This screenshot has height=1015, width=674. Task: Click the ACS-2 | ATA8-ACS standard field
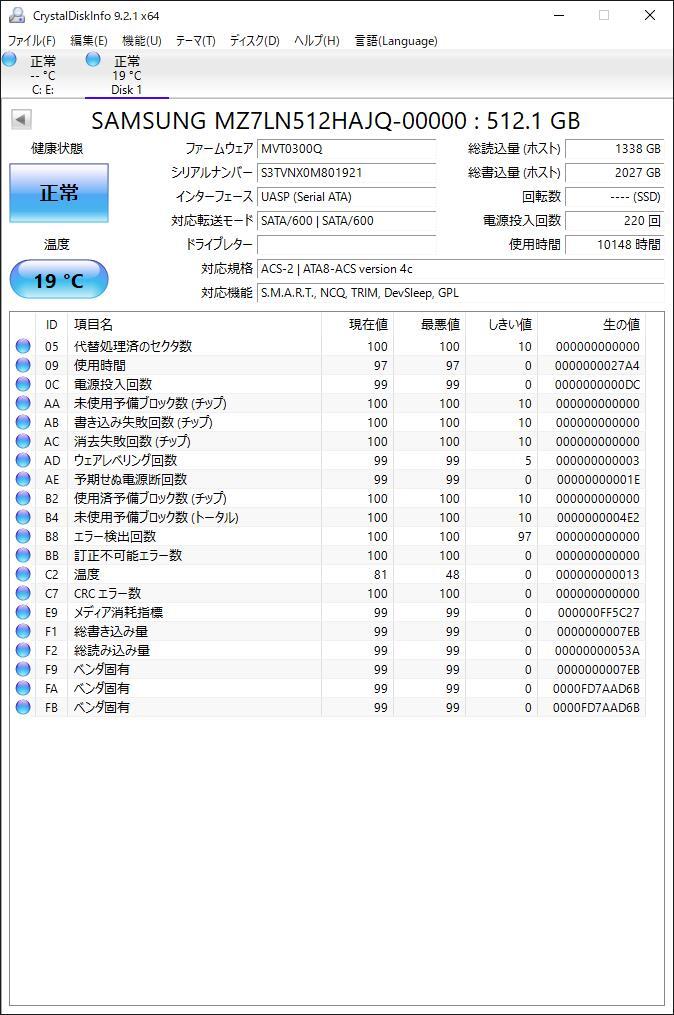(460, 269)
